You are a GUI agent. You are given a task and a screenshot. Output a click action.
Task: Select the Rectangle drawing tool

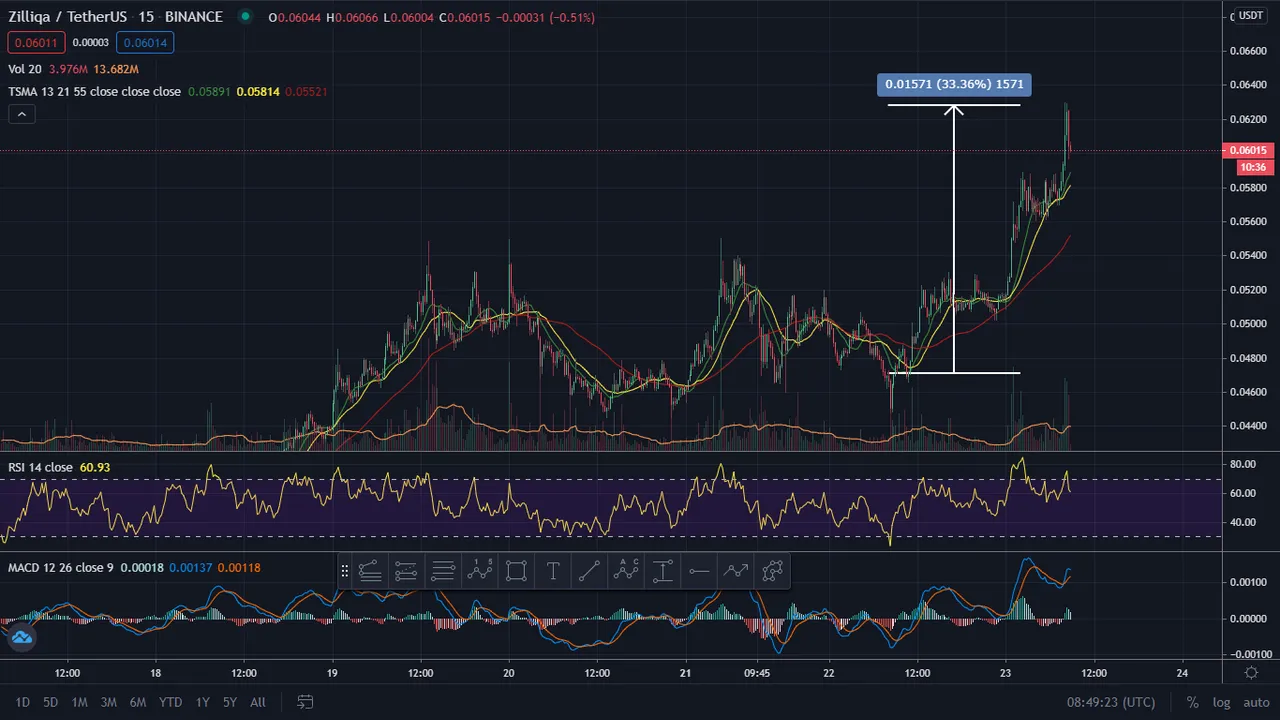point(516,571)
